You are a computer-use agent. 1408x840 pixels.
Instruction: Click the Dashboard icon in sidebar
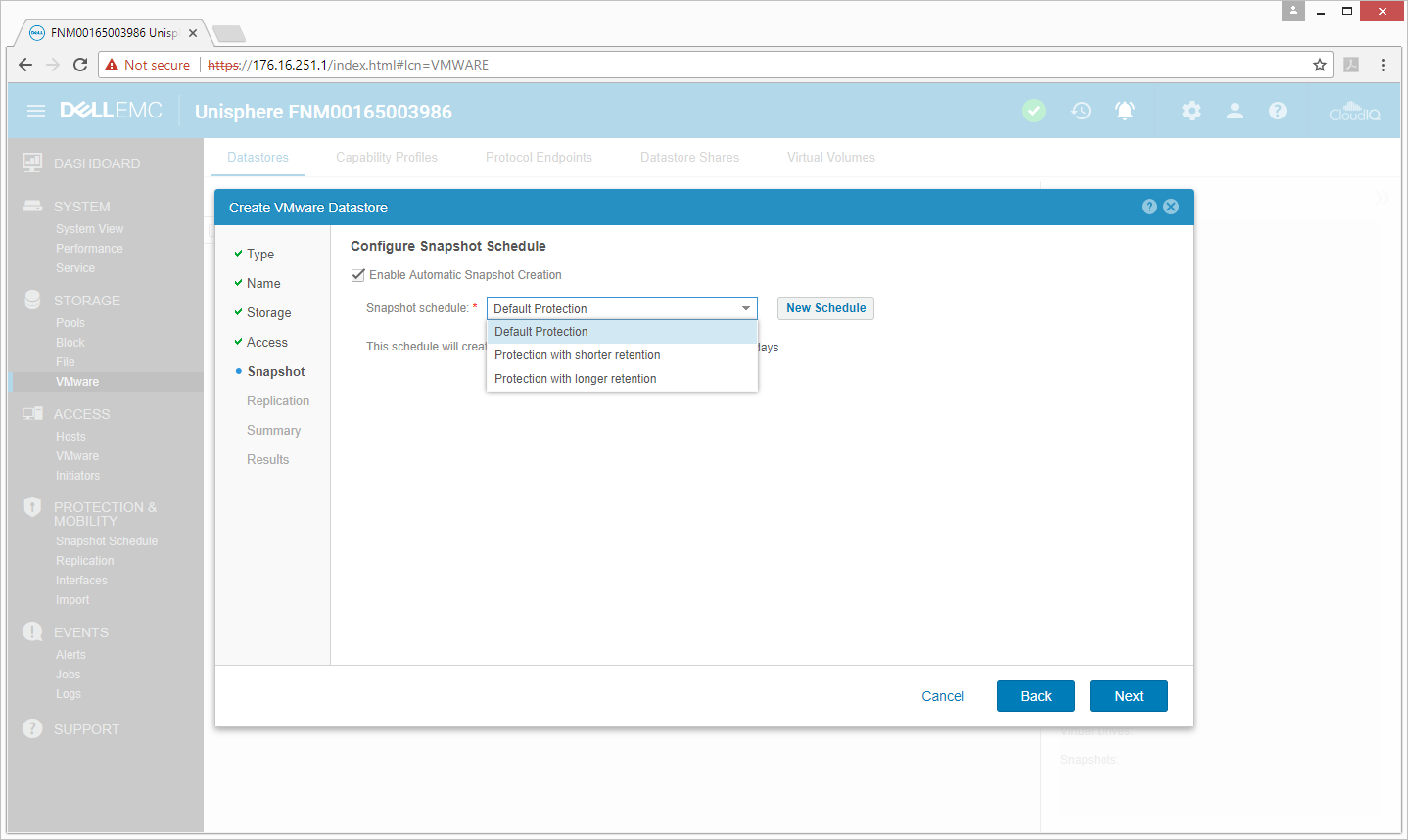click(x=32, y=163)
